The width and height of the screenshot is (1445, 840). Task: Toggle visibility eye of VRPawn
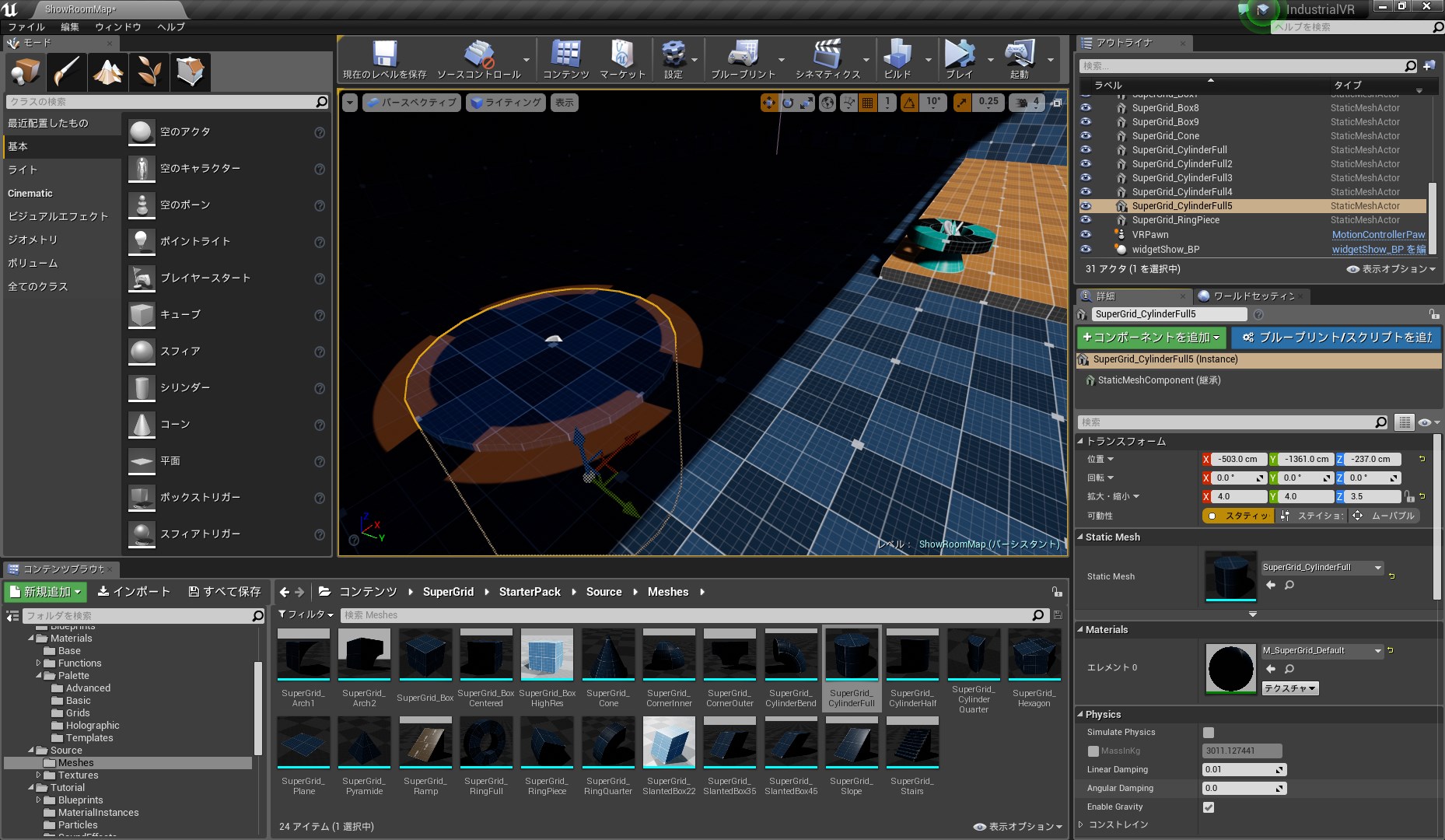point(1086,234)
